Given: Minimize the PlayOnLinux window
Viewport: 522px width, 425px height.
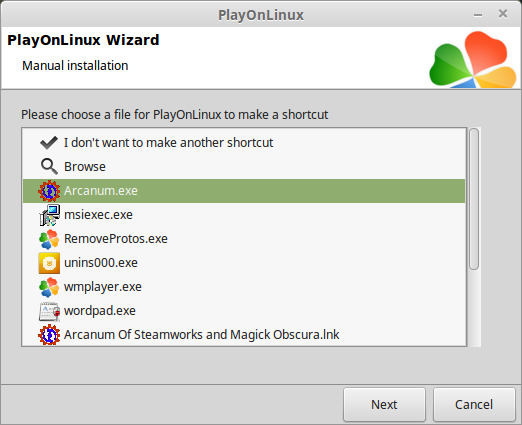Looking at the screenshot, I should [478, 15].
